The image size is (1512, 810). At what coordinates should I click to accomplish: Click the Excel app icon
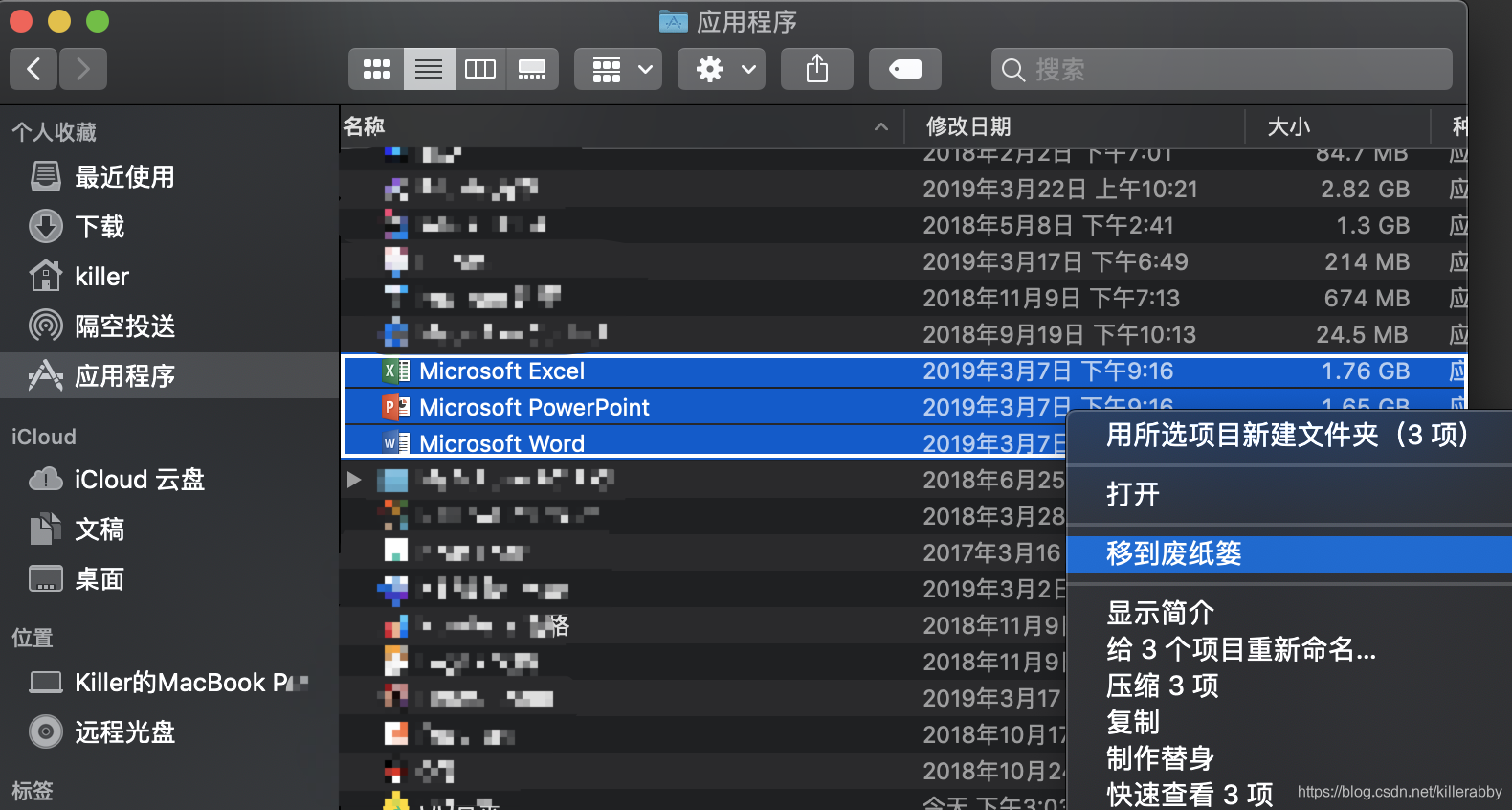pos(396,371)
